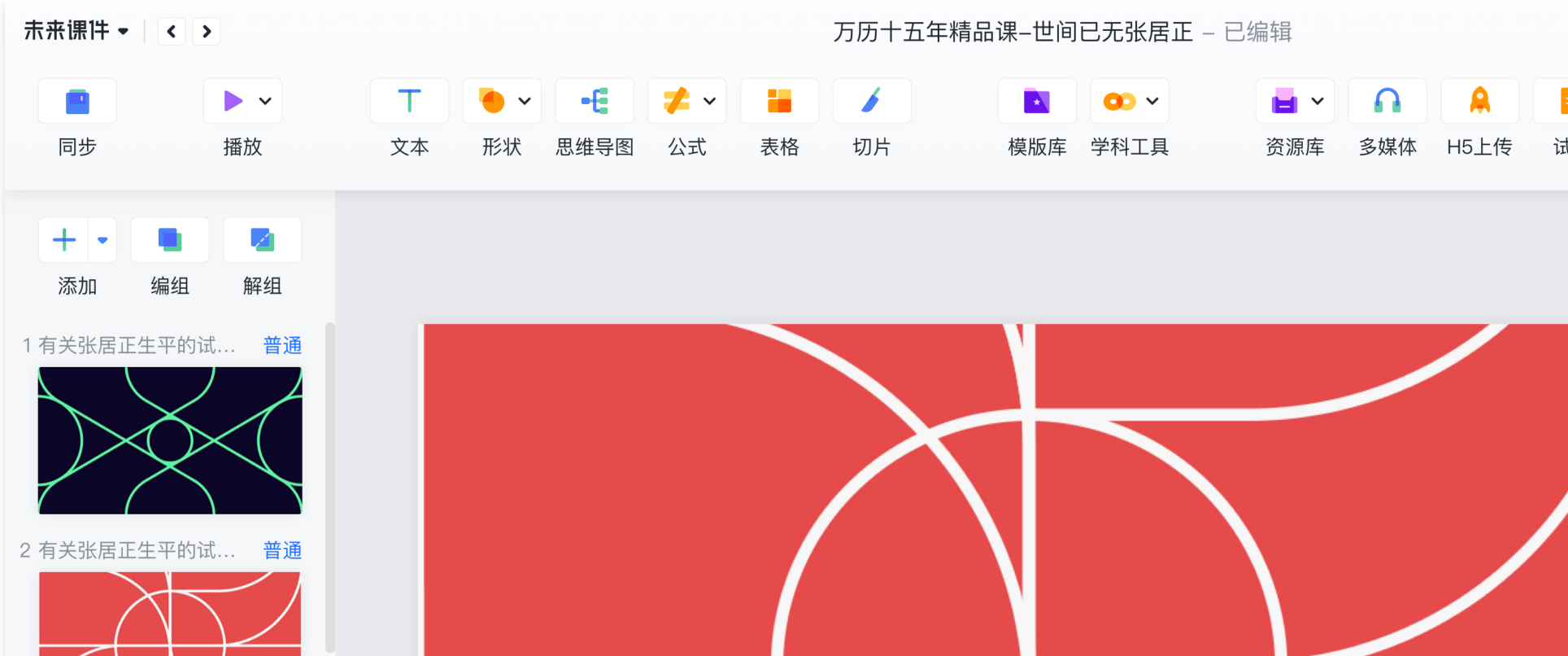Viewport: 1568px width, 656px height.
Task: Click the 学科工具 subject tools icon
Action: point(1119,101)
